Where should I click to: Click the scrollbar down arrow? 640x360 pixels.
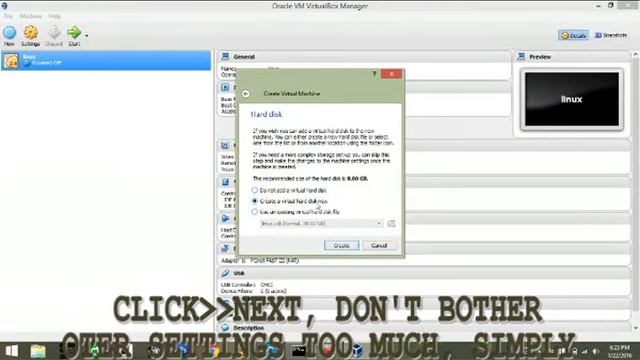(x=636, y=328)
